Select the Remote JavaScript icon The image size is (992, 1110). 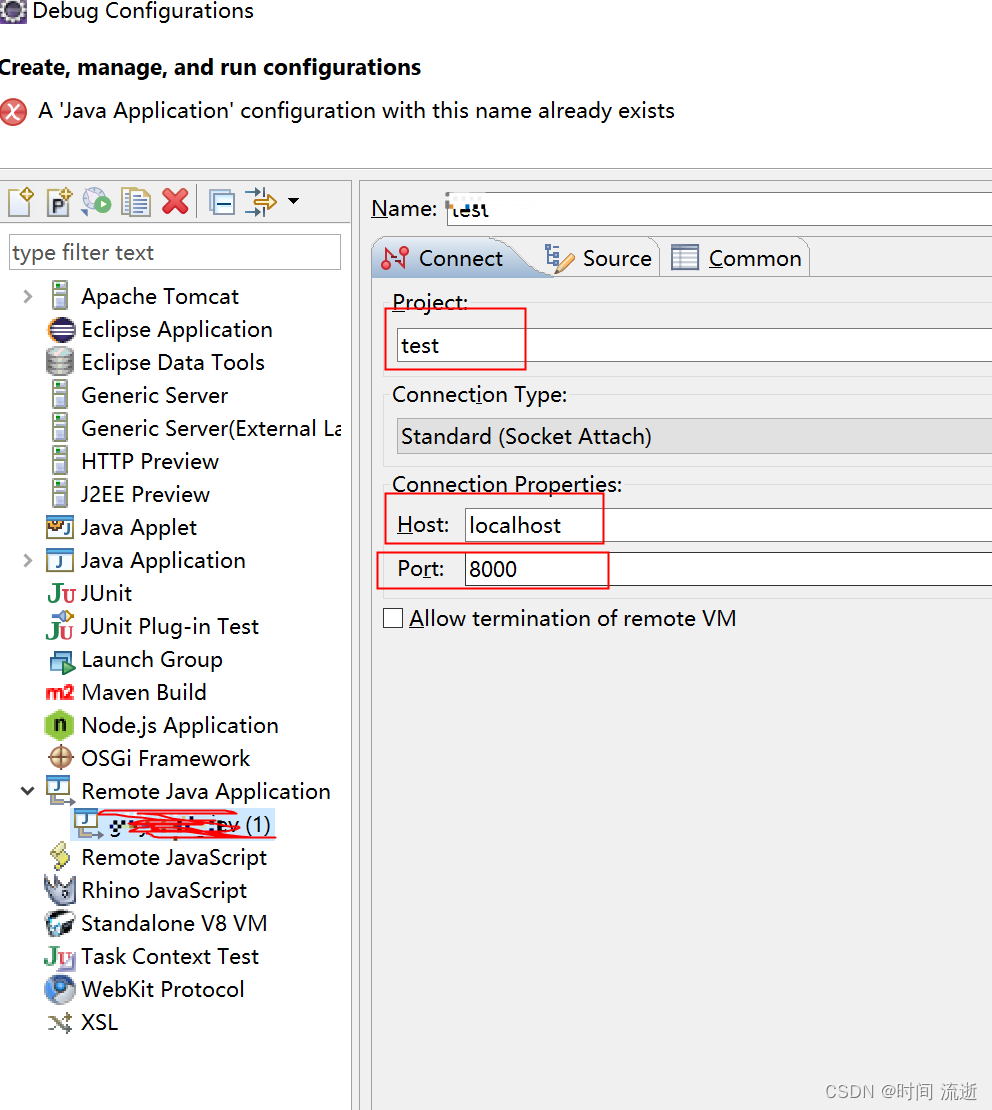pos(60,857)
